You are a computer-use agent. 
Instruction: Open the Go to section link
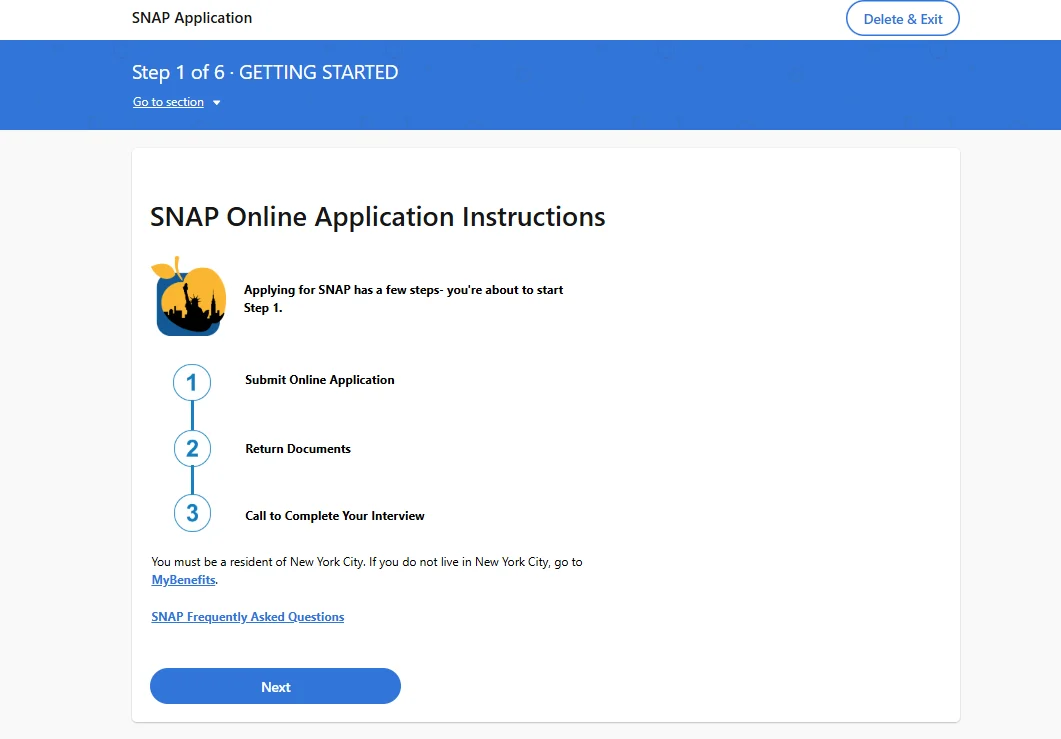coord(168,102)
